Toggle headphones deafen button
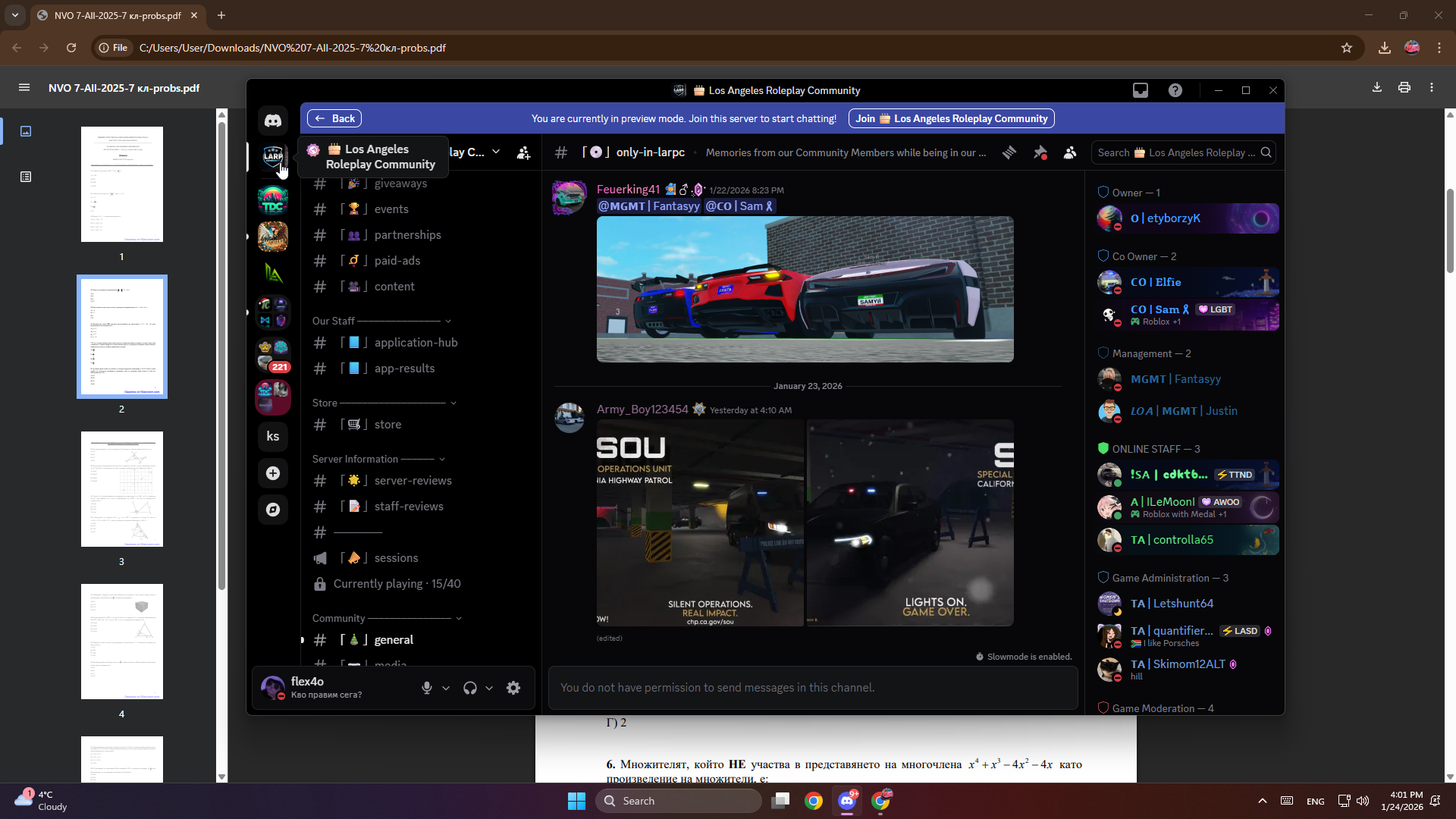This screenshot has width=1456, height=819. (x=470, y=688)
